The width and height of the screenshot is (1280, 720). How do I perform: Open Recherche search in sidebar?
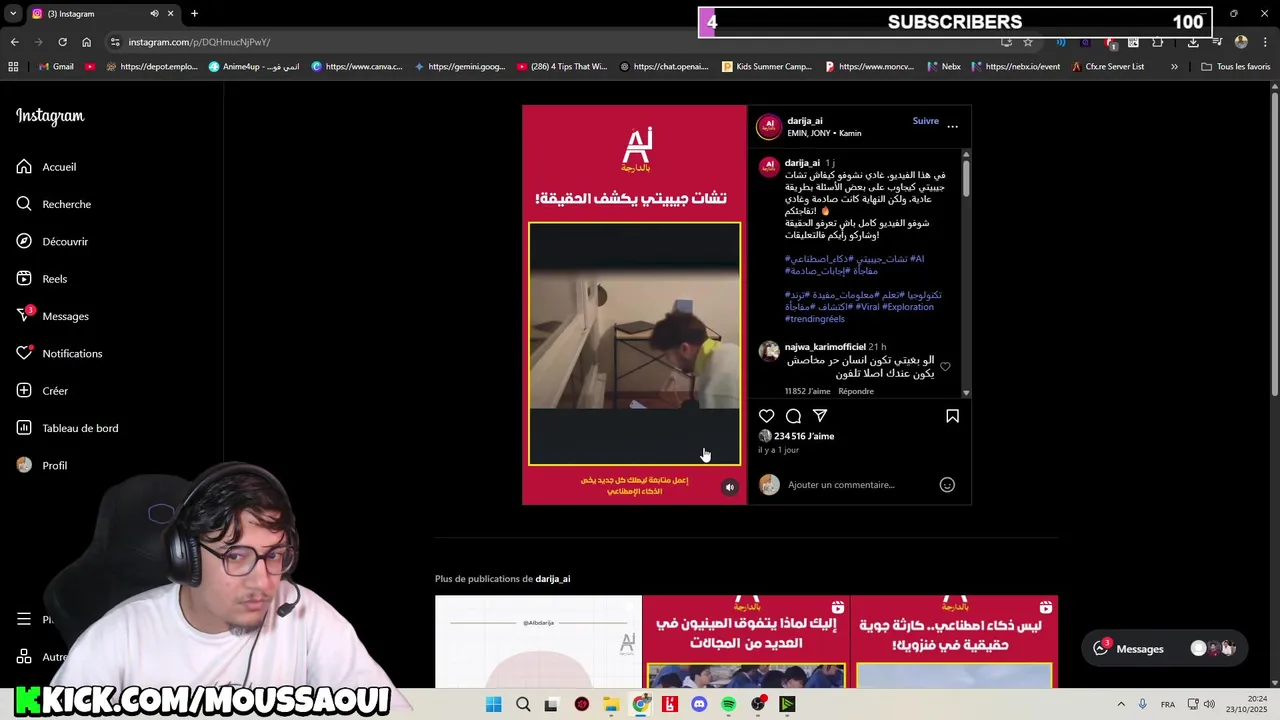[x=54, y=204]
